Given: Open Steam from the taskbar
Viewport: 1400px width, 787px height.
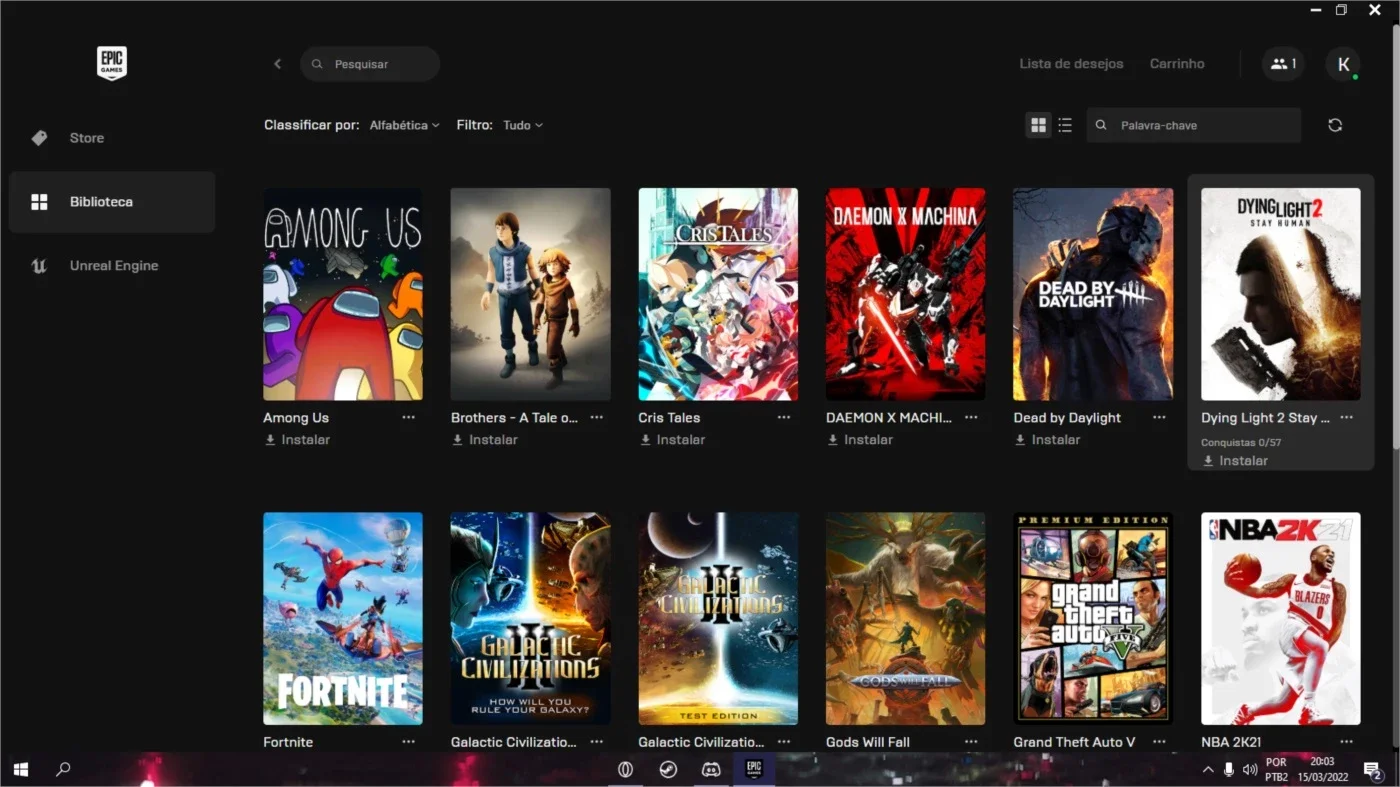Looking at the screenshot, I should (x=668, y=770).
